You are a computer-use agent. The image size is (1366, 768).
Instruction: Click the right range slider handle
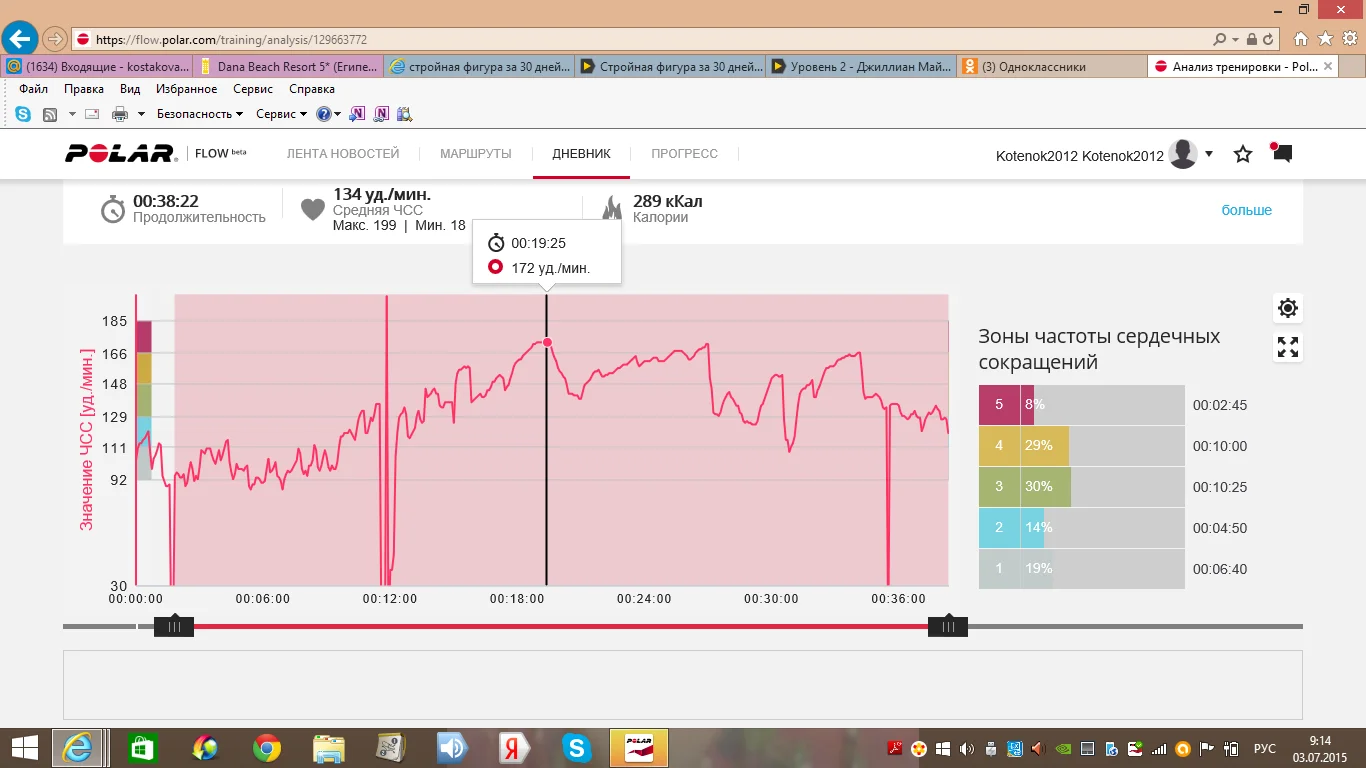point(948,627)
